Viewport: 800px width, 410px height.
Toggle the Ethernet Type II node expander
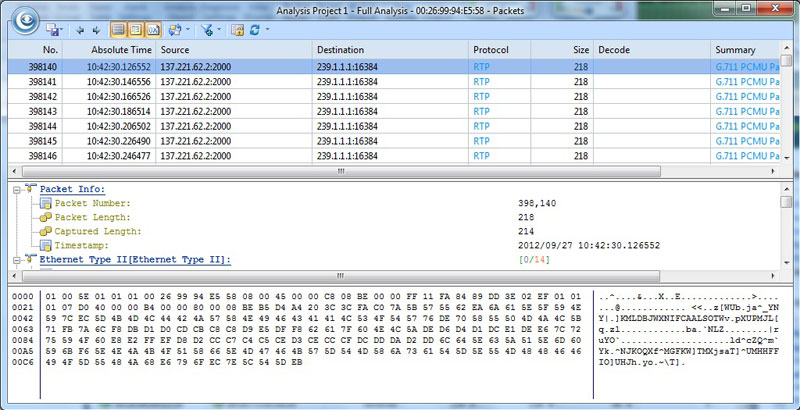pyautogui.click(x=16, y=260)
